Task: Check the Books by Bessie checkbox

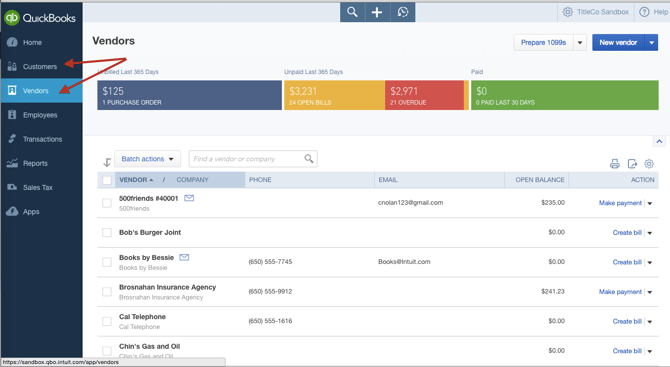Action: click(x=107, y=262)
